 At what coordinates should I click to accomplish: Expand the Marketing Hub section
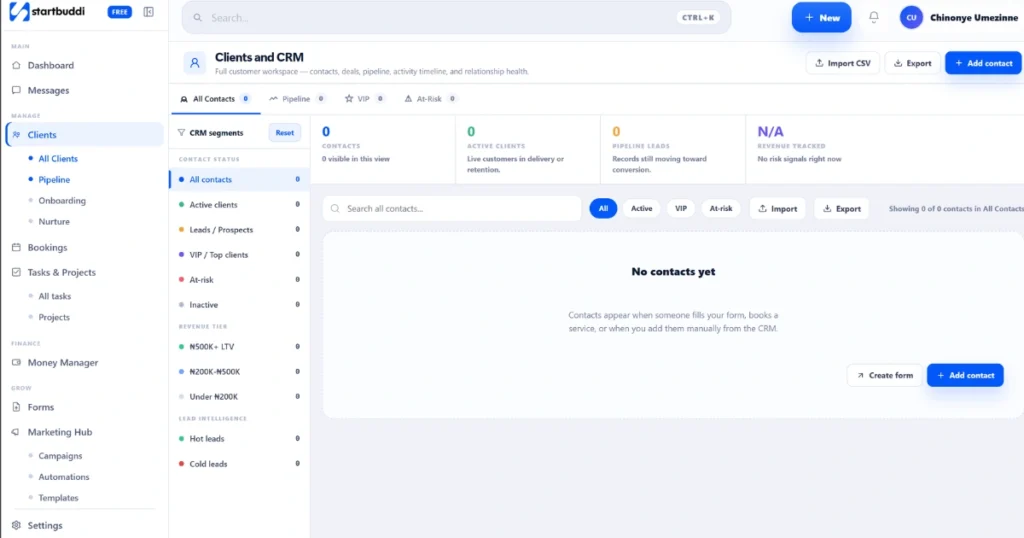click(x=59, y=432)
